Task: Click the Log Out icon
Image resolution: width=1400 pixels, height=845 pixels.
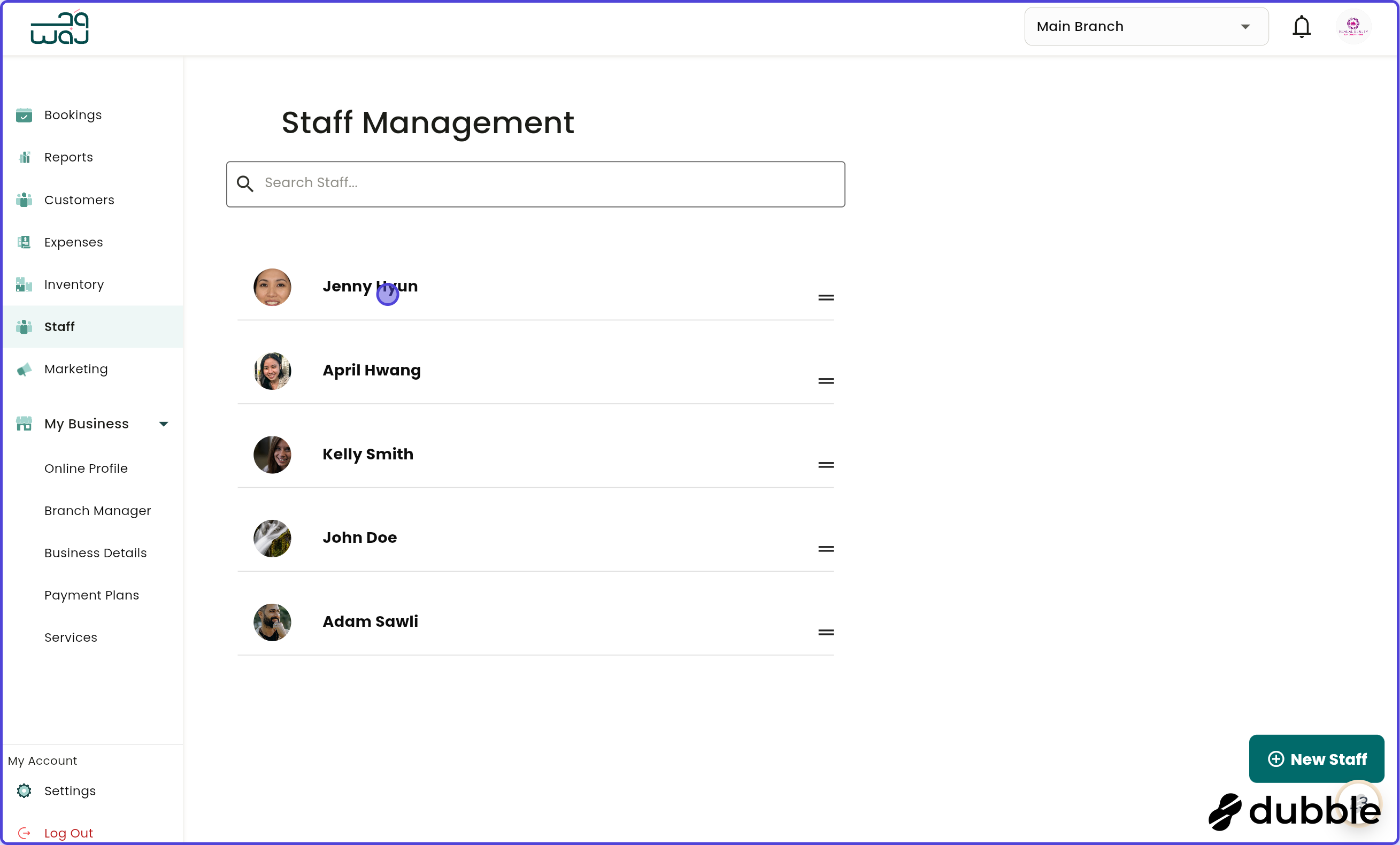Action: tap(24, 833)
